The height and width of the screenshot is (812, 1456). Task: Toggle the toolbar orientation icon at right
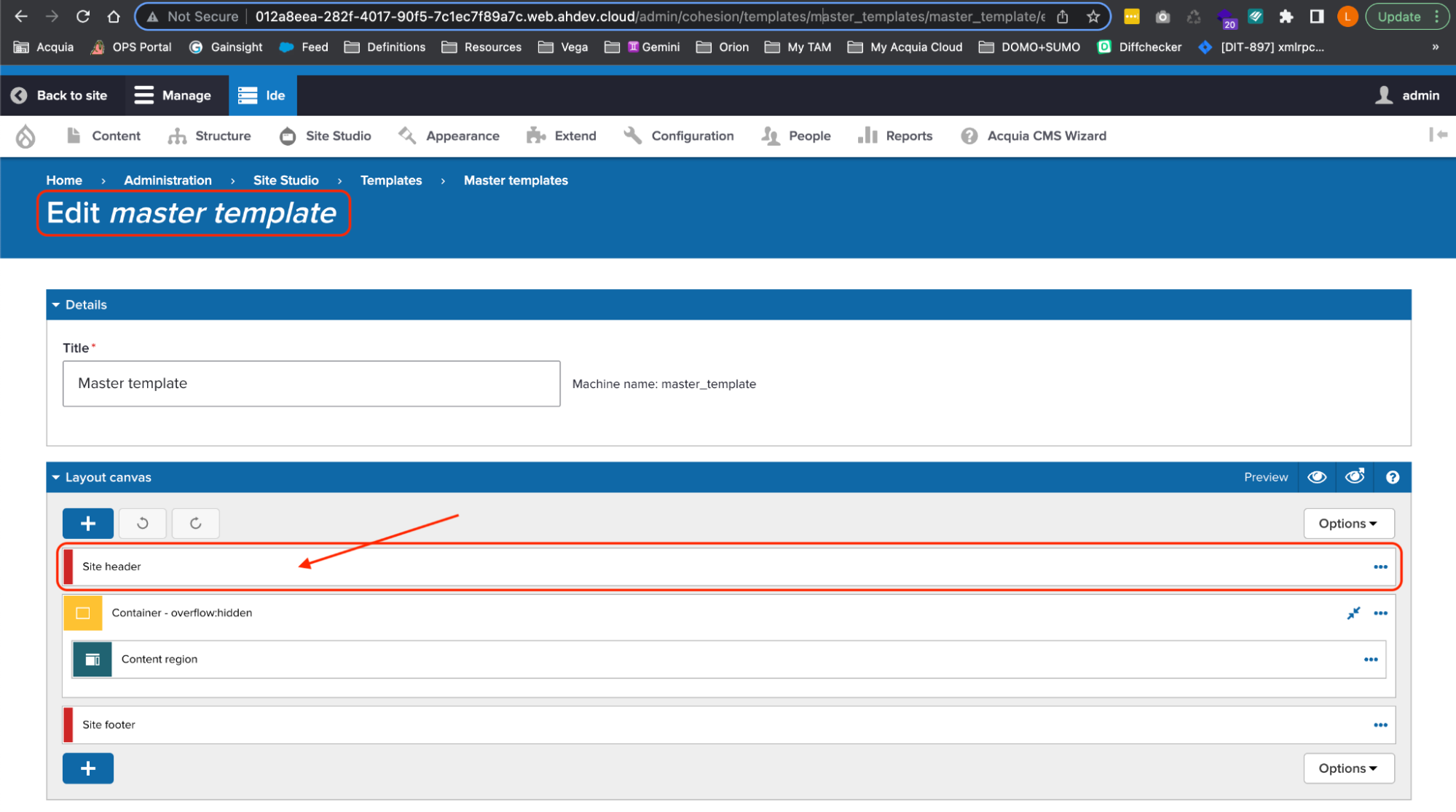(1438, 135)
